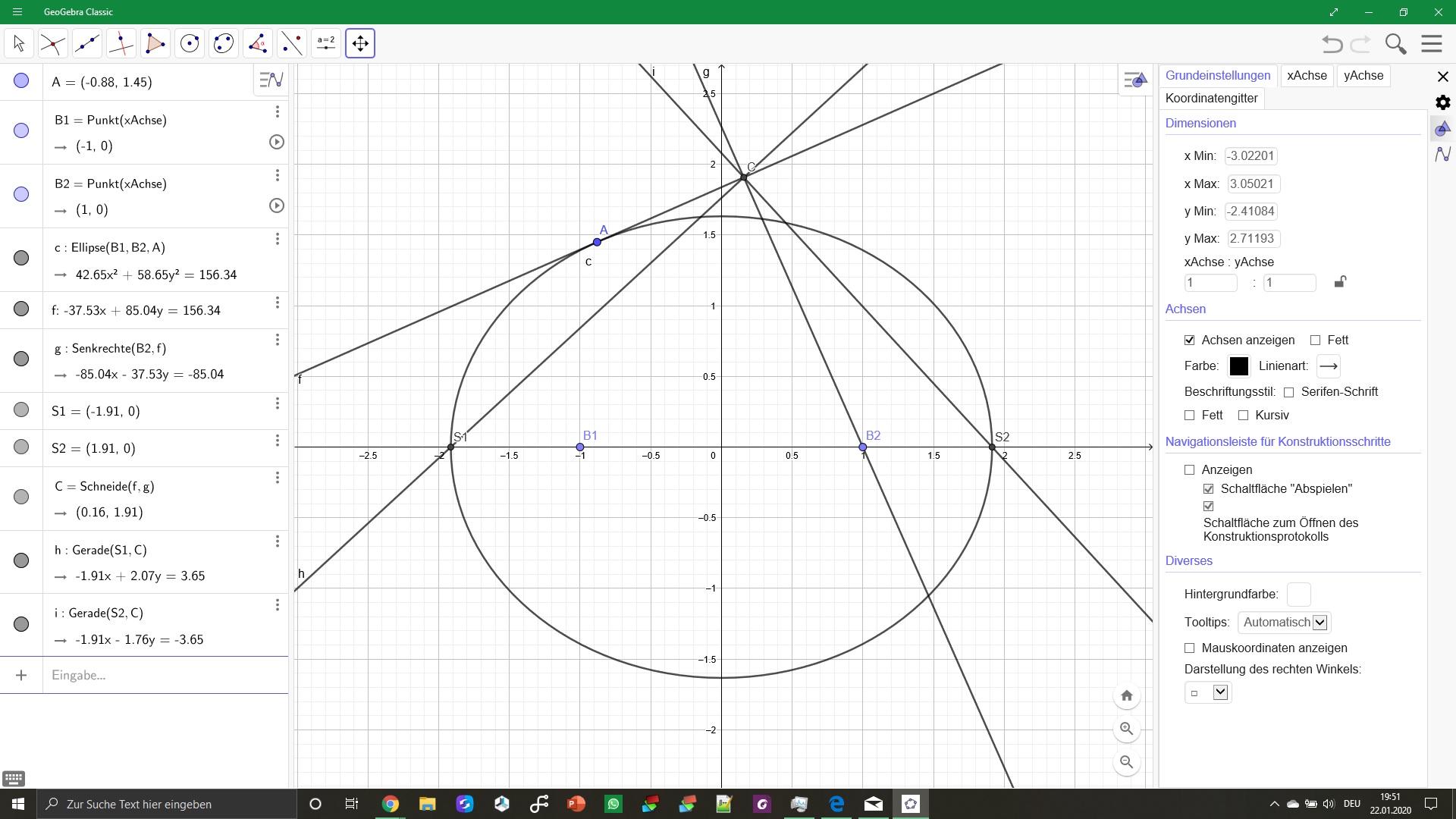Select the Perpendicular line tool
Image resolution: width=1456 pixels, height=819 pixels.
click(121, 43)
